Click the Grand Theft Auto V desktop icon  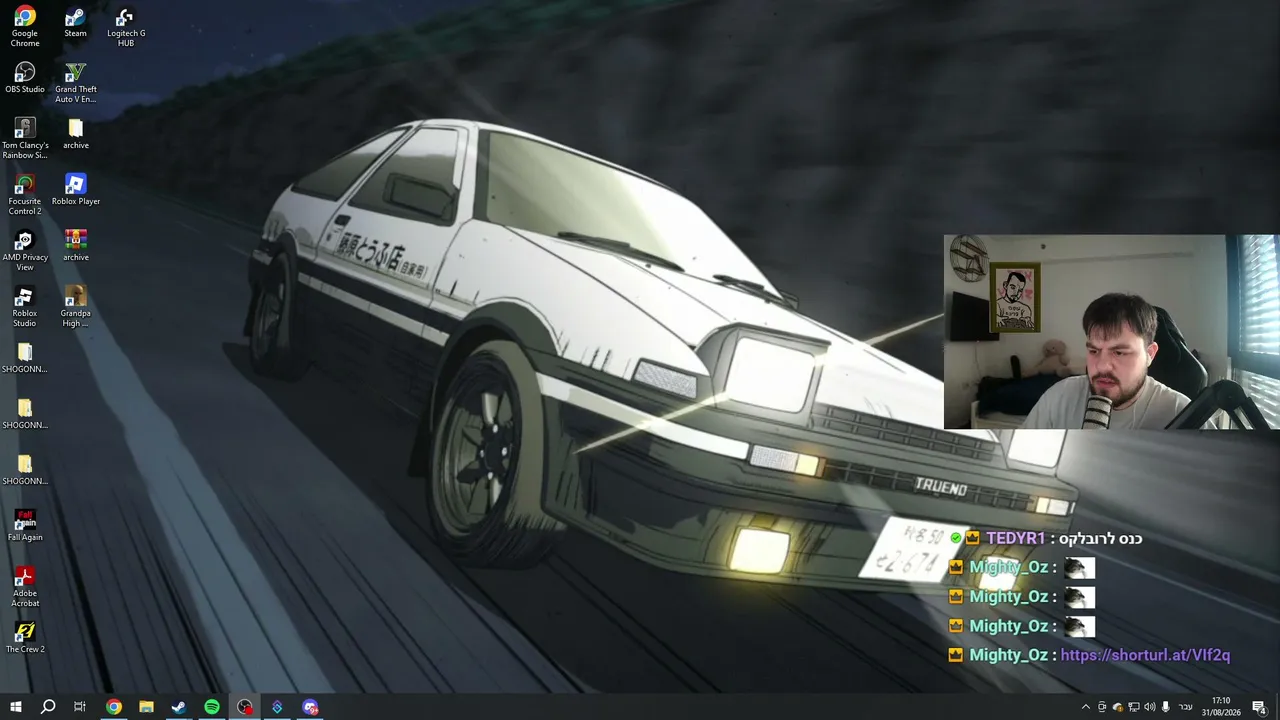[75, 83]
